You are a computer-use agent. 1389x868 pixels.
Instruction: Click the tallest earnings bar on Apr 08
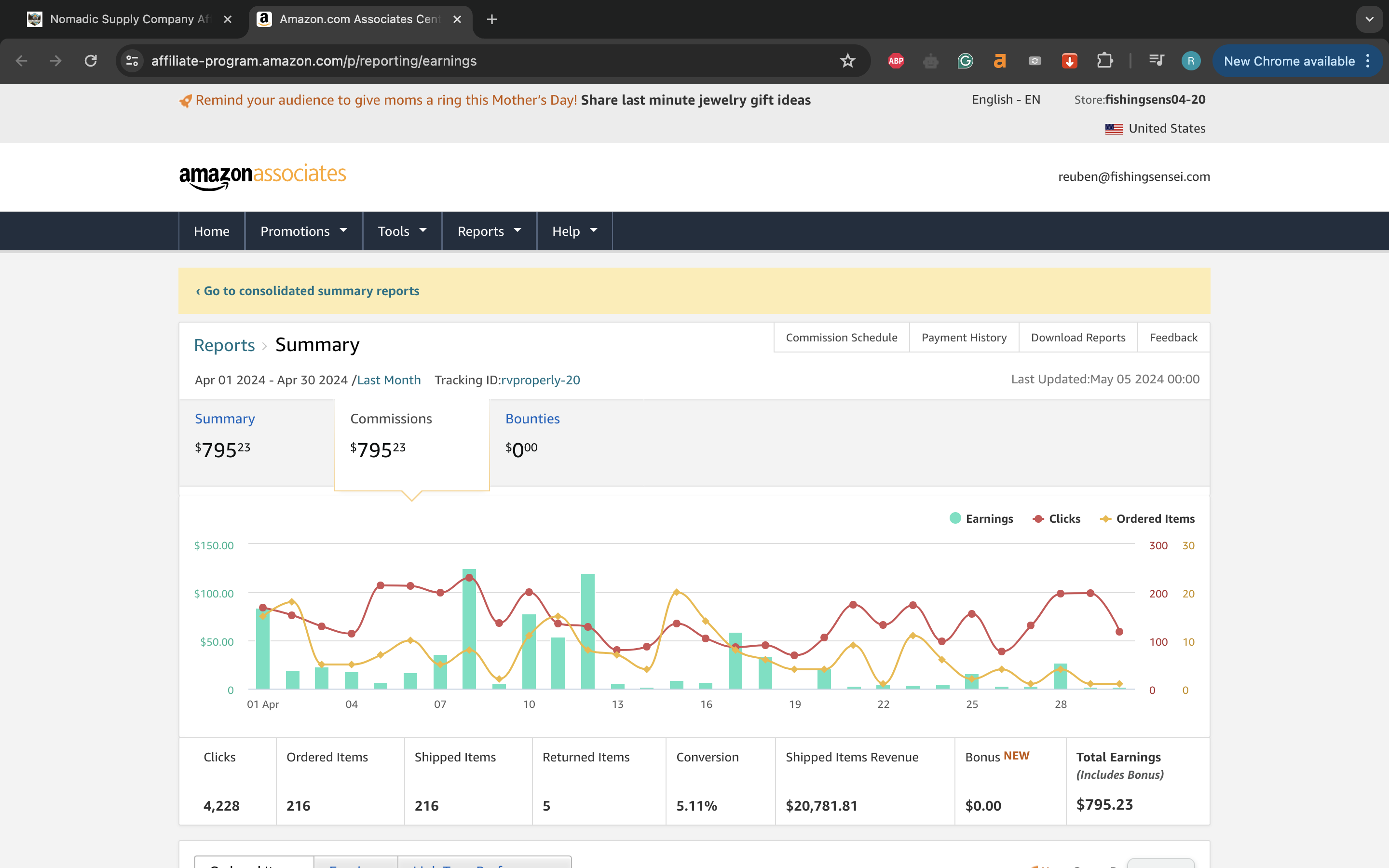469,629
